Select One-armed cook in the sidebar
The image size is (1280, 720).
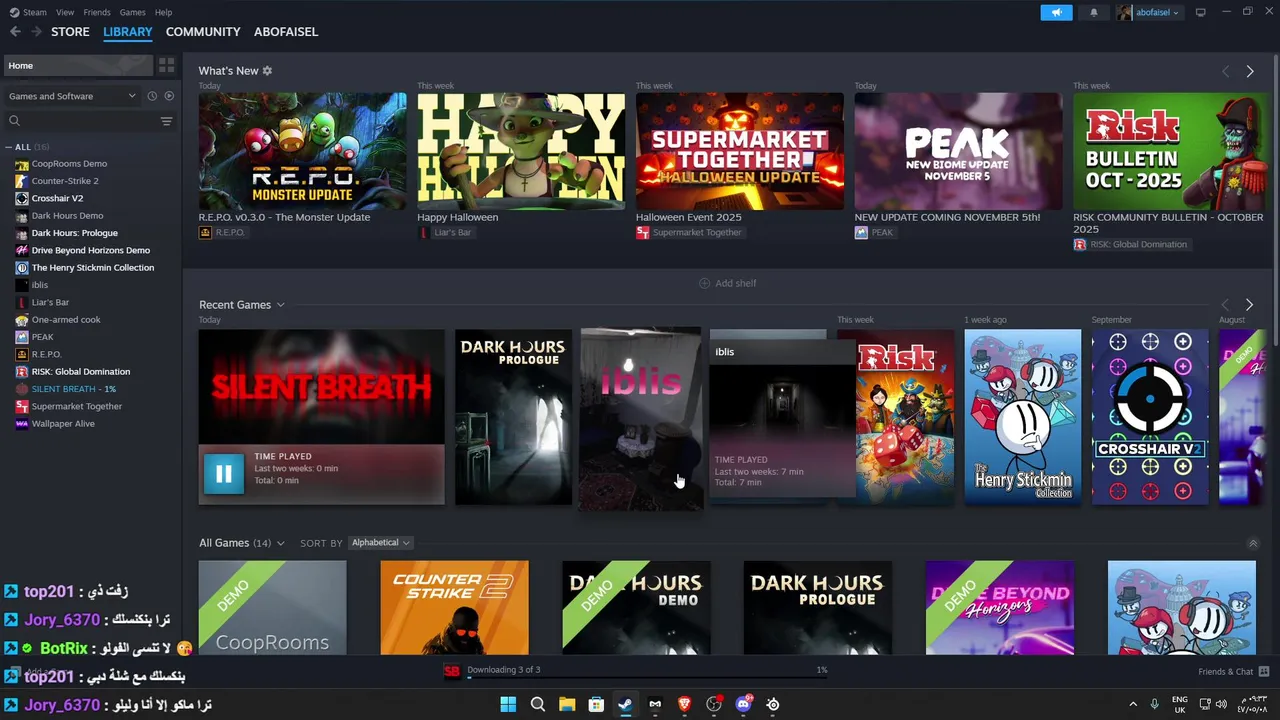[66, 320]
